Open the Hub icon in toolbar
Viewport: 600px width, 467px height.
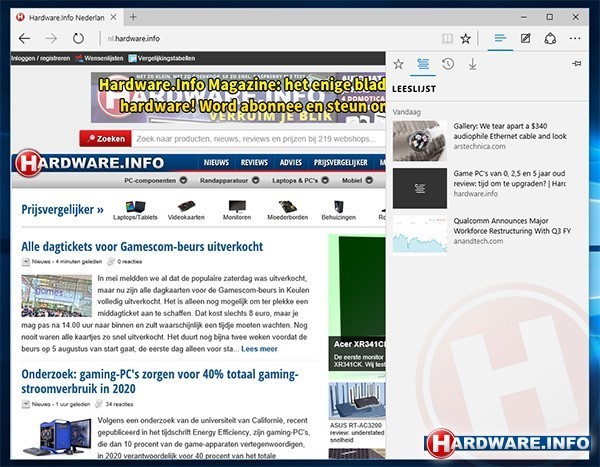pos(501,39)
